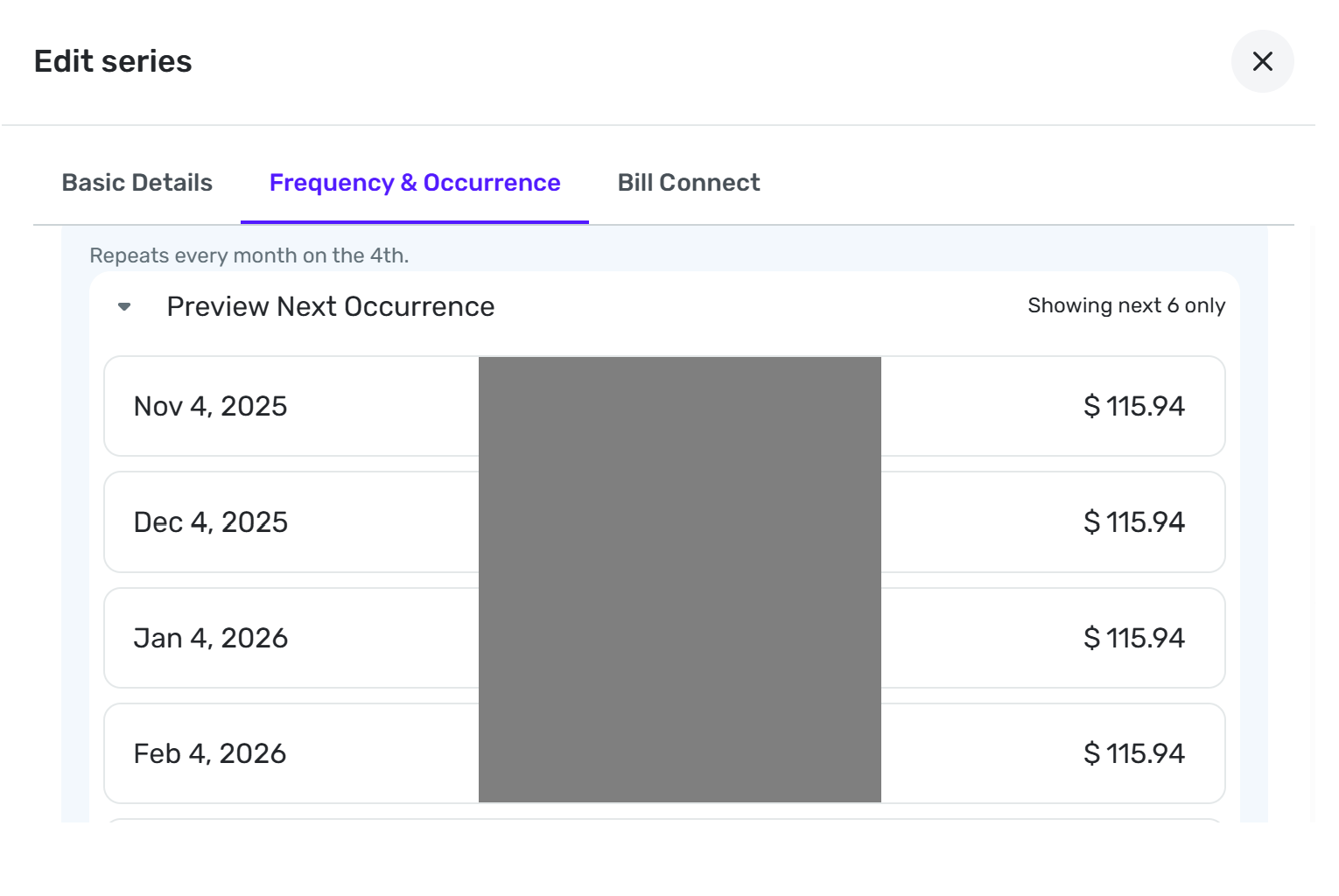
Task: Close the Edit series dialog
Action: point(1262,61)
